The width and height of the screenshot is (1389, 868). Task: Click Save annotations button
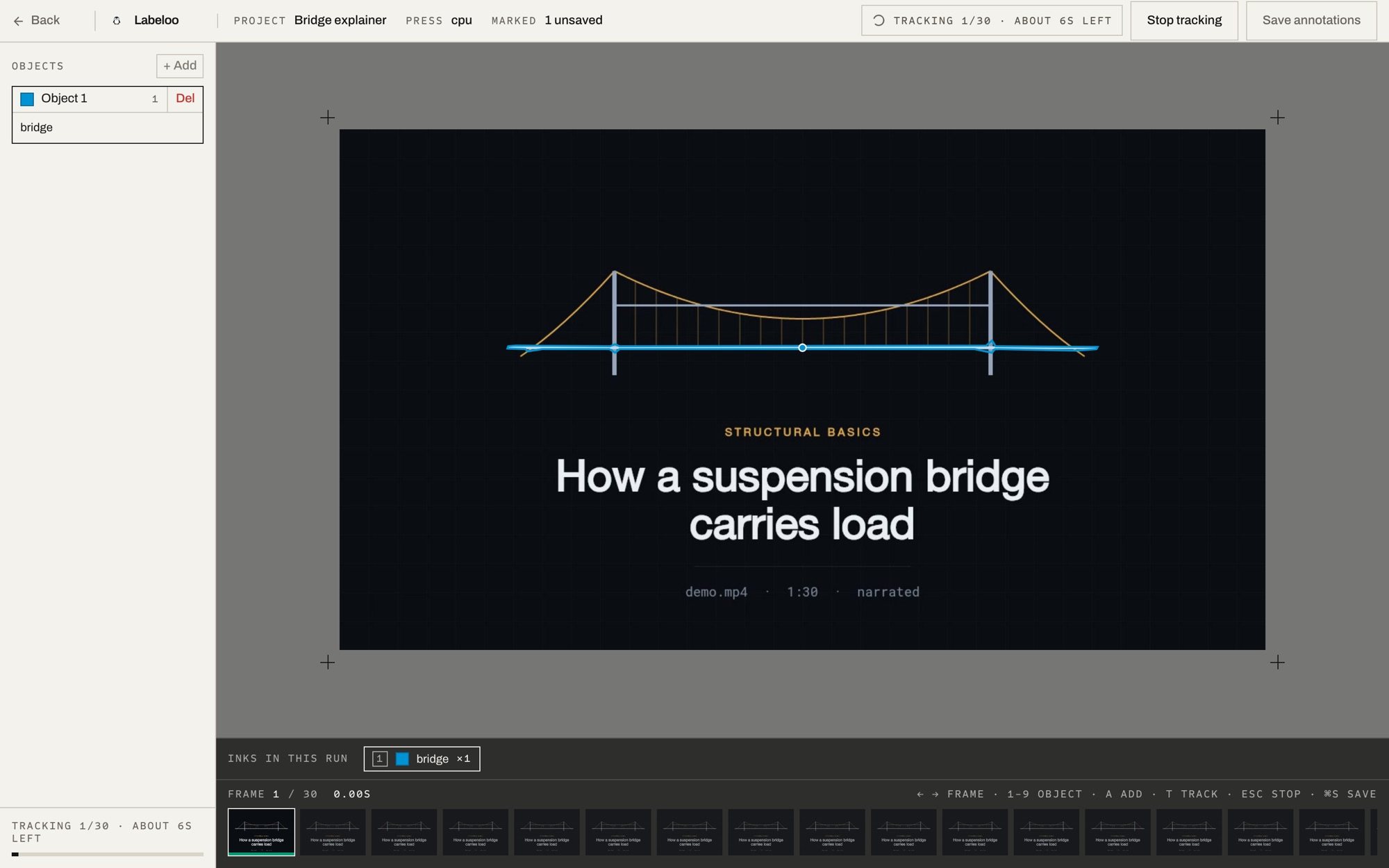click(x=1311, y=21)
